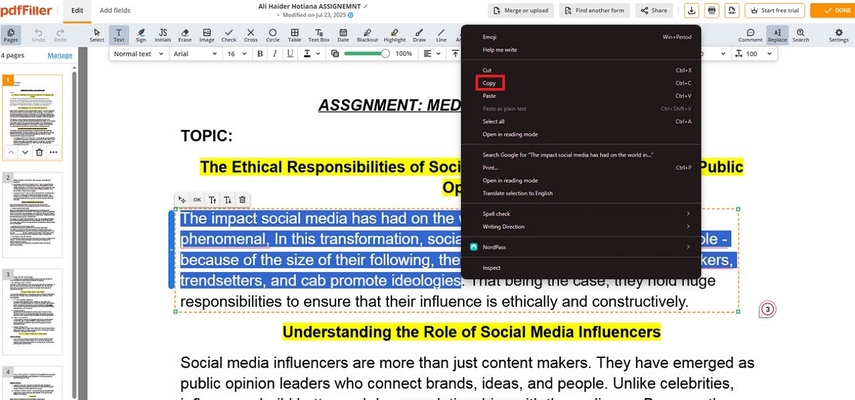This screenshot has width=855, height=400.
Task: Click the download document icon
Action: pyautogui.click(x=691, y=10)
